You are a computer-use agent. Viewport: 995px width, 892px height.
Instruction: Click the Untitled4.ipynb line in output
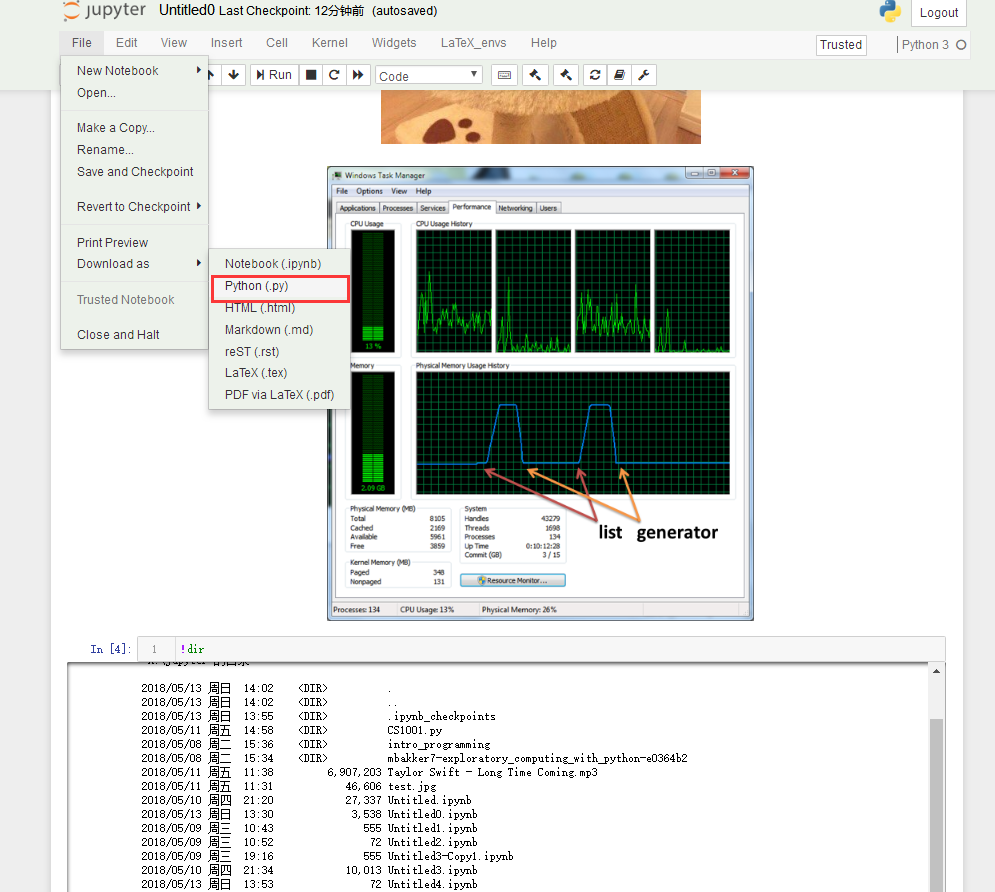click(309, 884)
